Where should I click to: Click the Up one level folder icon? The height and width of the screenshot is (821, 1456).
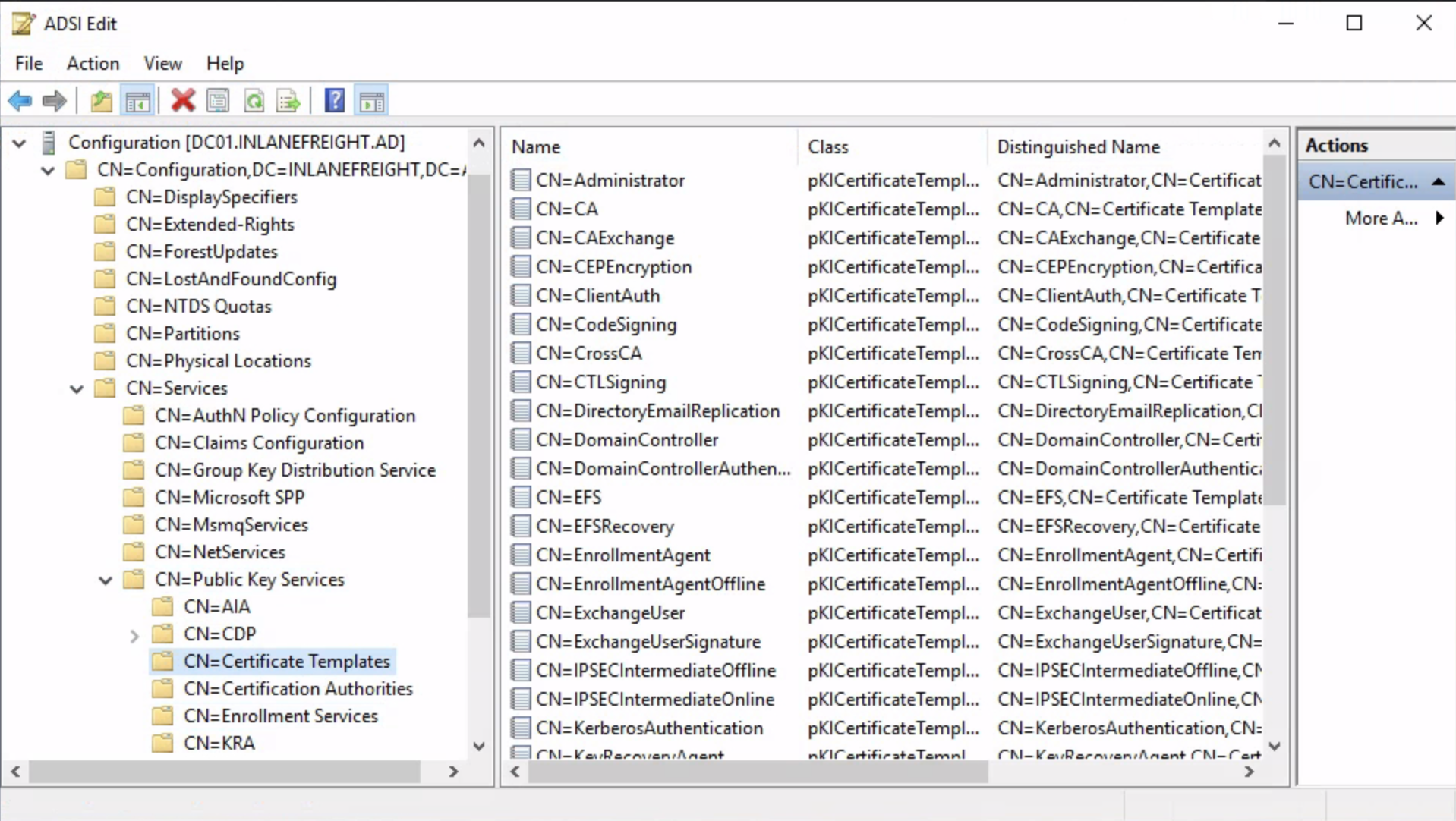point(101,101)
